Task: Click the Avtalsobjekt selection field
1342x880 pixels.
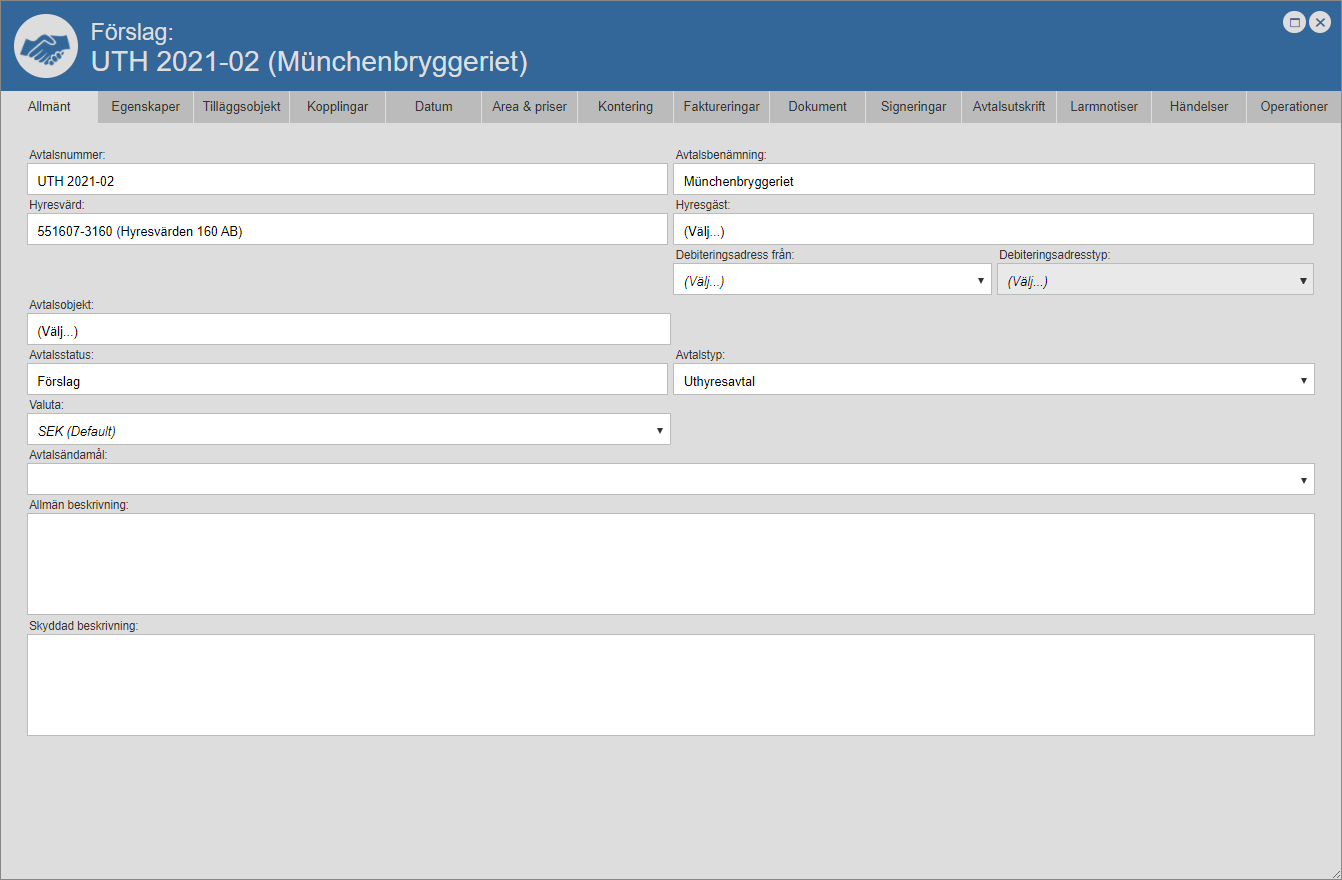Action: click(x=348, y=330)
